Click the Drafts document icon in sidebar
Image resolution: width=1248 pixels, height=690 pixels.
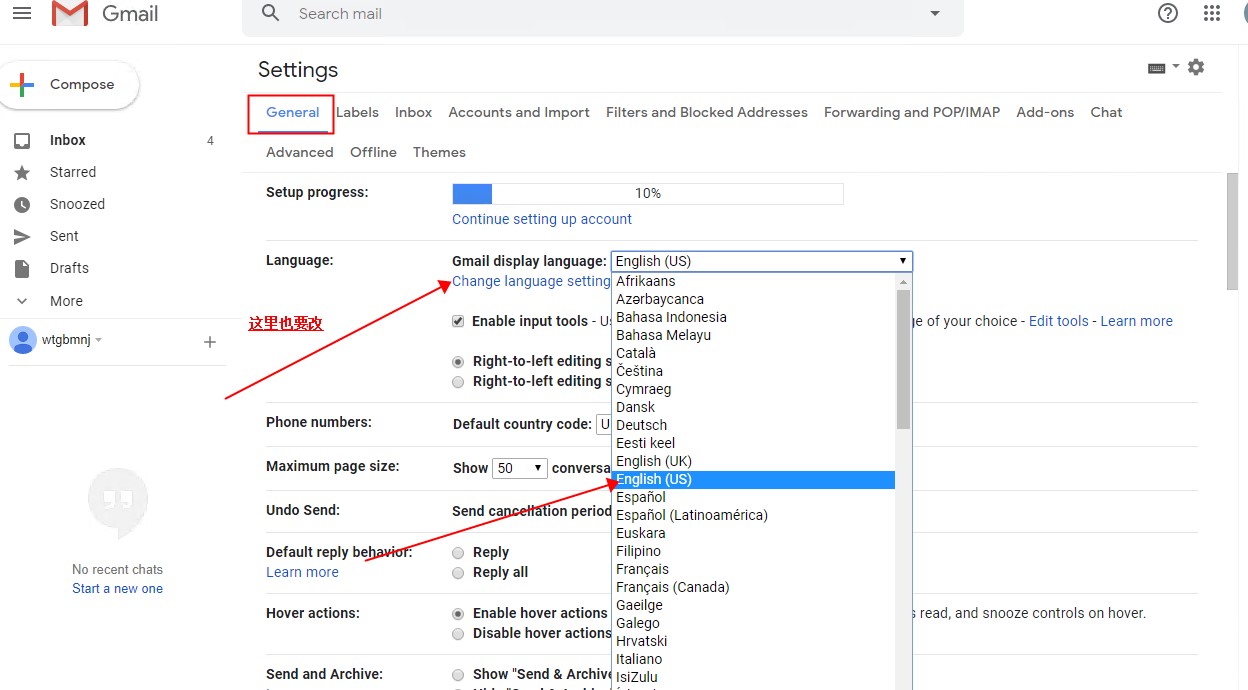(21, 269)
